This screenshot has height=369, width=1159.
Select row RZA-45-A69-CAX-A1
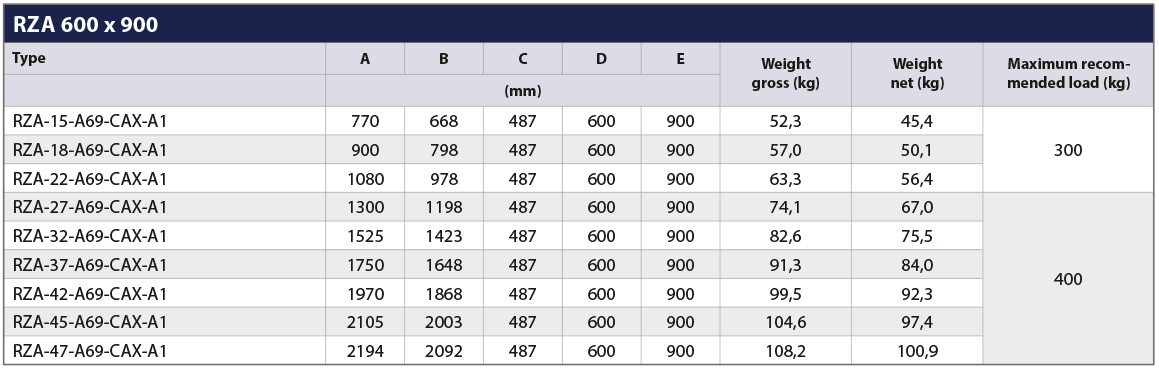[x=492, y=322]
